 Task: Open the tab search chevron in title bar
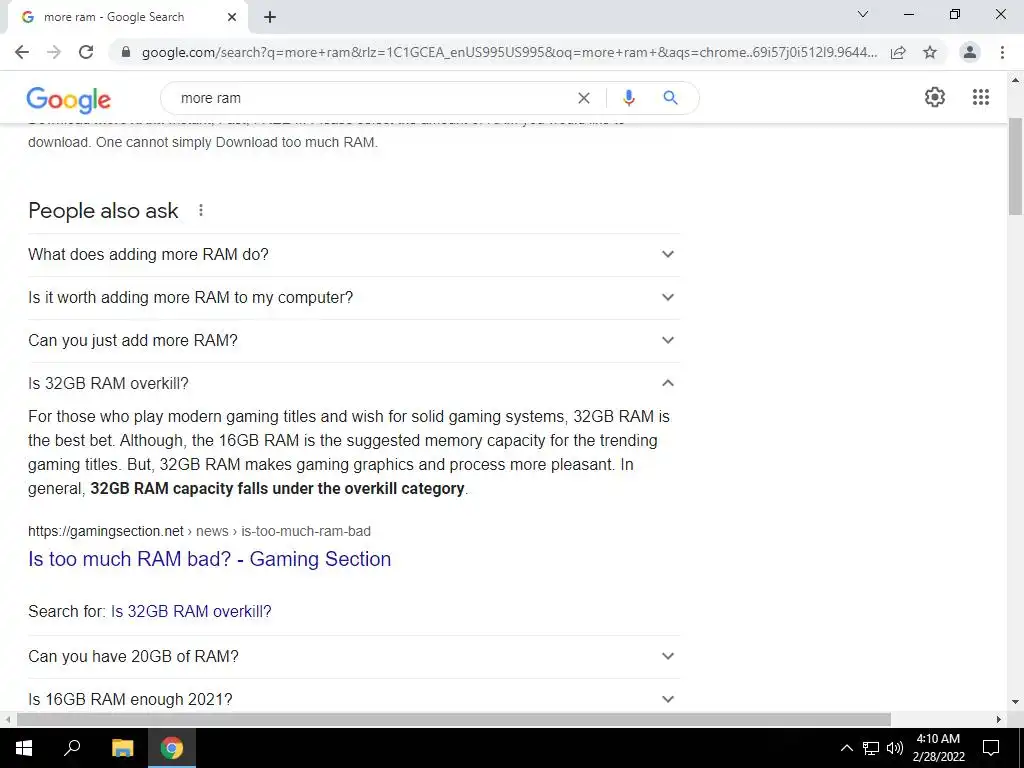click(863, 14)
